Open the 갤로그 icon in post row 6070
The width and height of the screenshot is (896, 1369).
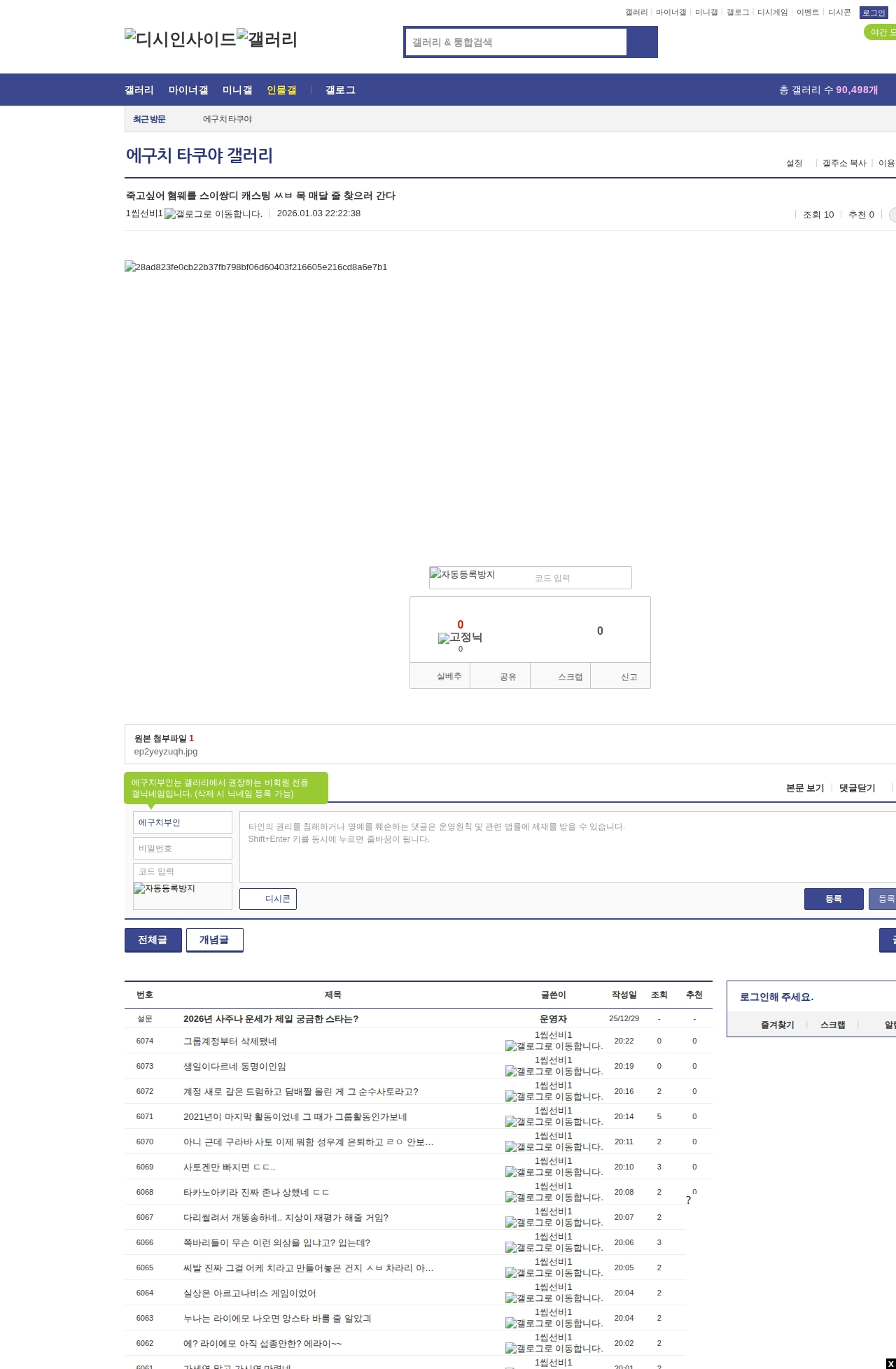pos(554,1147)
